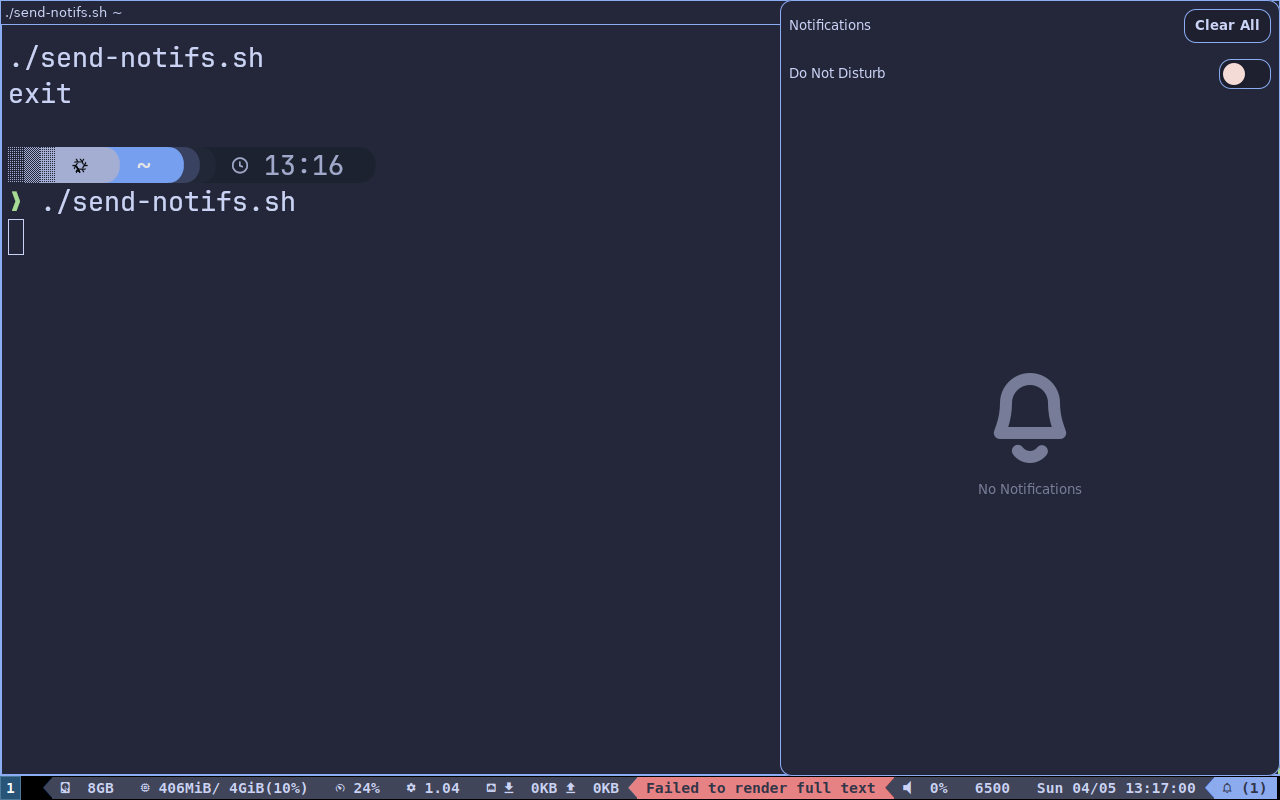Image resolution: width=1280 pixels, height=800 pixels.
Task: Click the 'No Notifications' label
Action: (1030, 489)
